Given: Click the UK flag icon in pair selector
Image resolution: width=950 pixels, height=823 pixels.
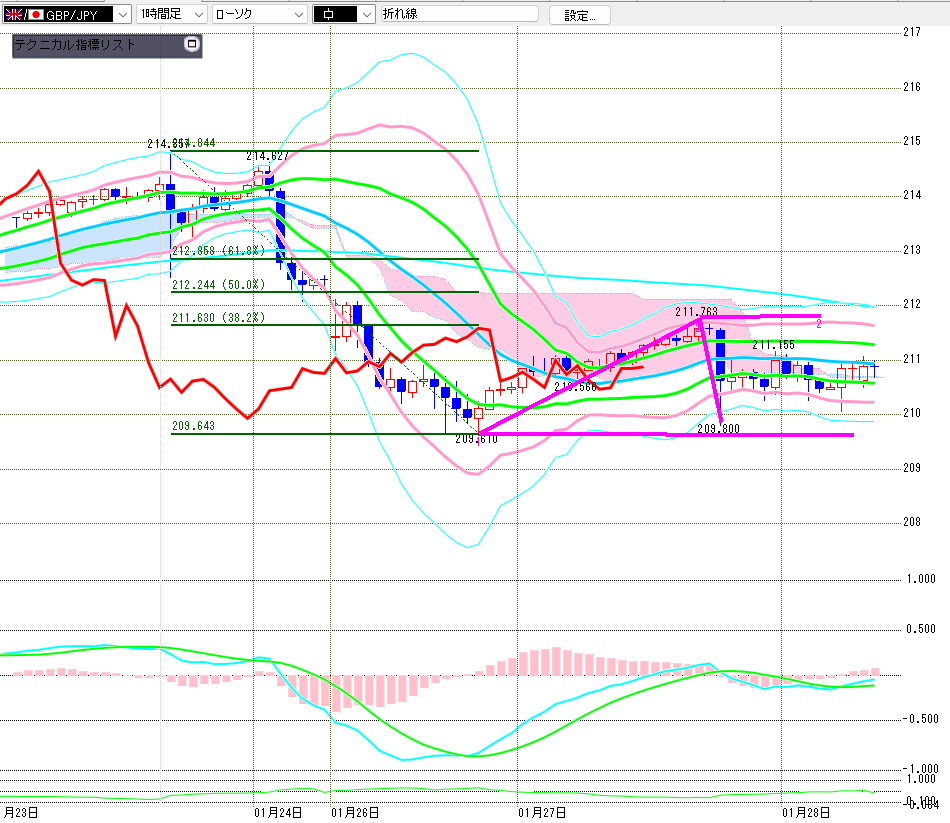Looking at the screenshot, I should (x=15, y=15).
